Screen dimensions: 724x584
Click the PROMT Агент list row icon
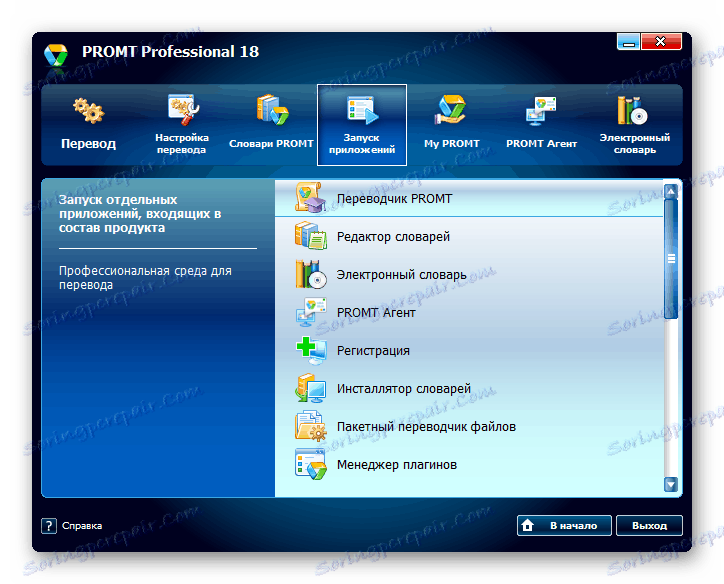[x=311, y=312]
